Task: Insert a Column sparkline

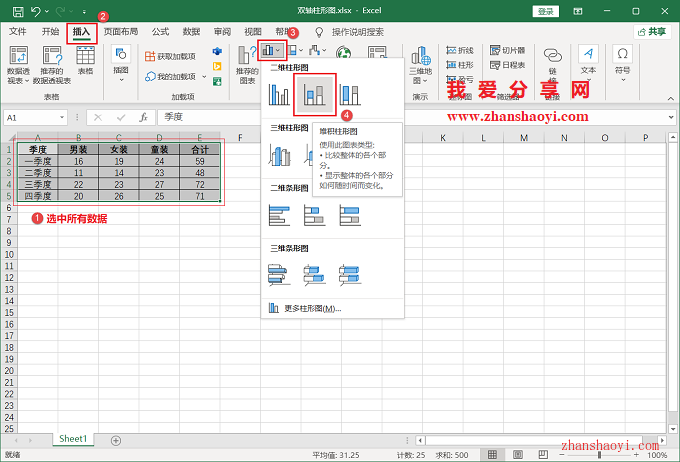Action: [460, 65]
